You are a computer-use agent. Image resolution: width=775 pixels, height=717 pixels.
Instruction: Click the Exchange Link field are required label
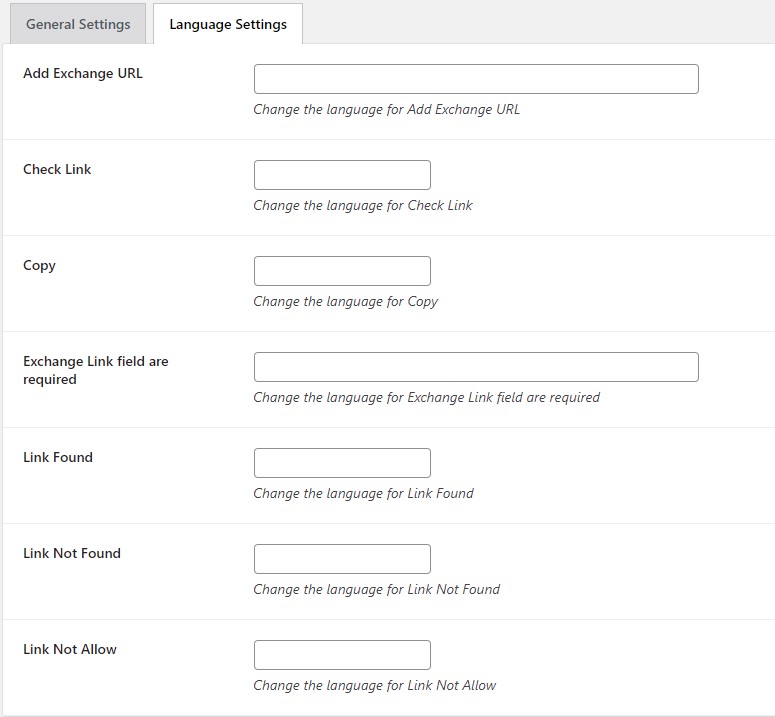tap(96, 370)
